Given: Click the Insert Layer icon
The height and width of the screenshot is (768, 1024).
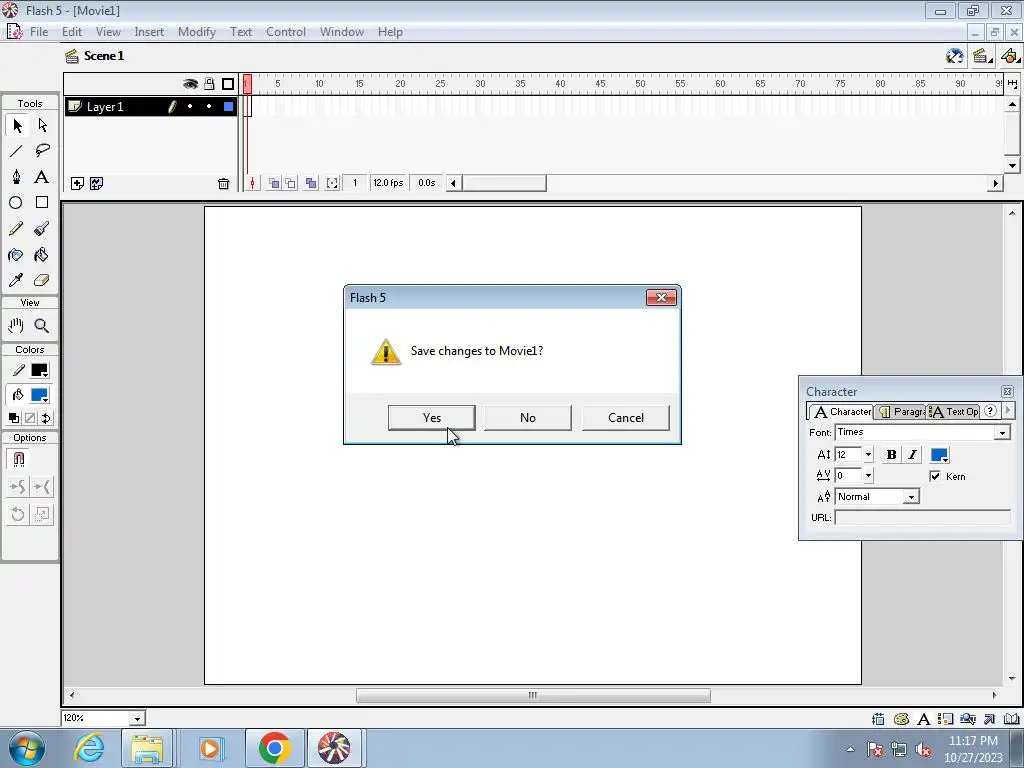Looking at the screenshot, I should coord(77,184).
